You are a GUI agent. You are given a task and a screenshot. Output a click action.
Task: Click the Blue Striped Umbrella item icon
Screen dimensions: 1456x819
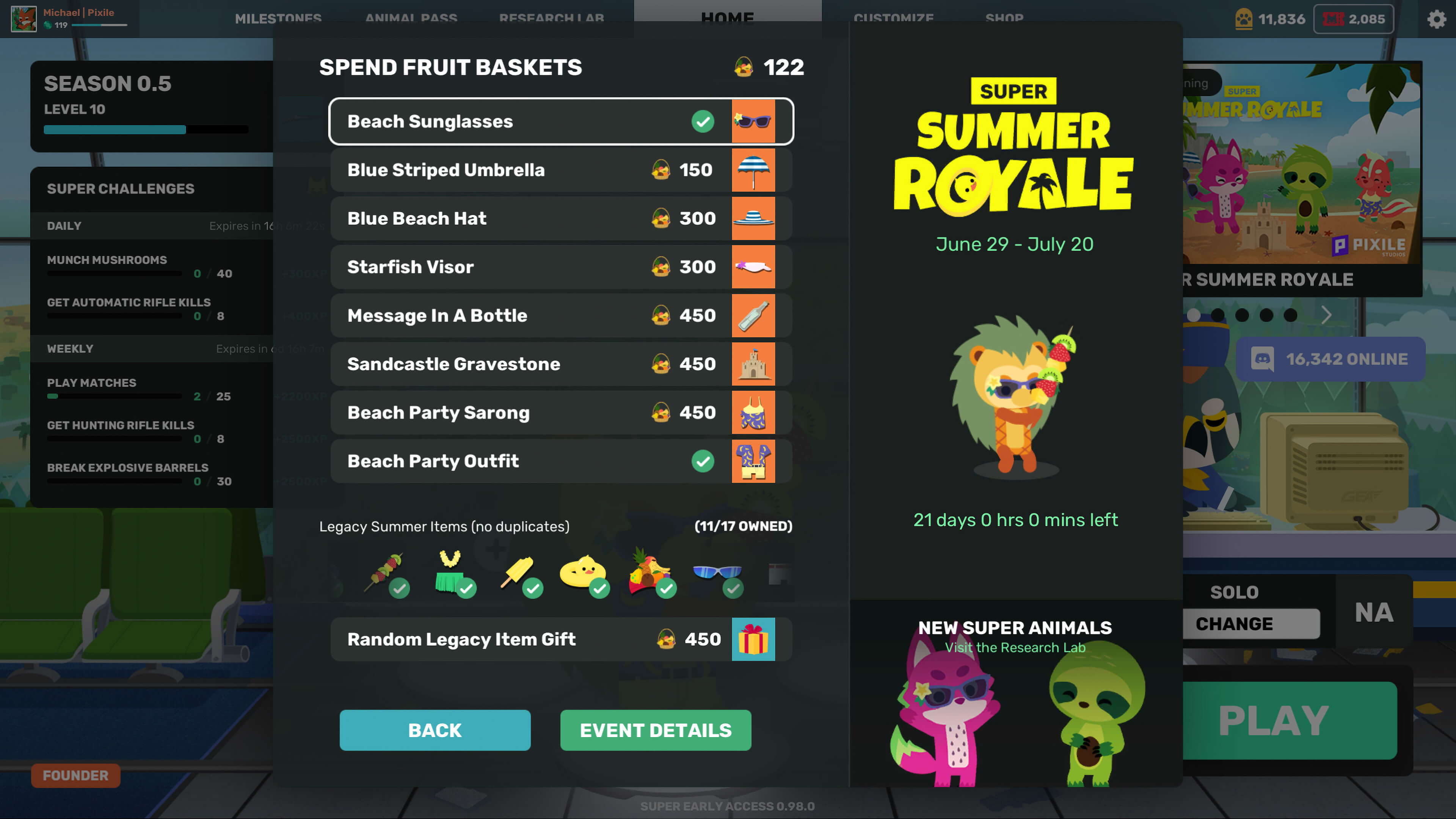point(753,169)
